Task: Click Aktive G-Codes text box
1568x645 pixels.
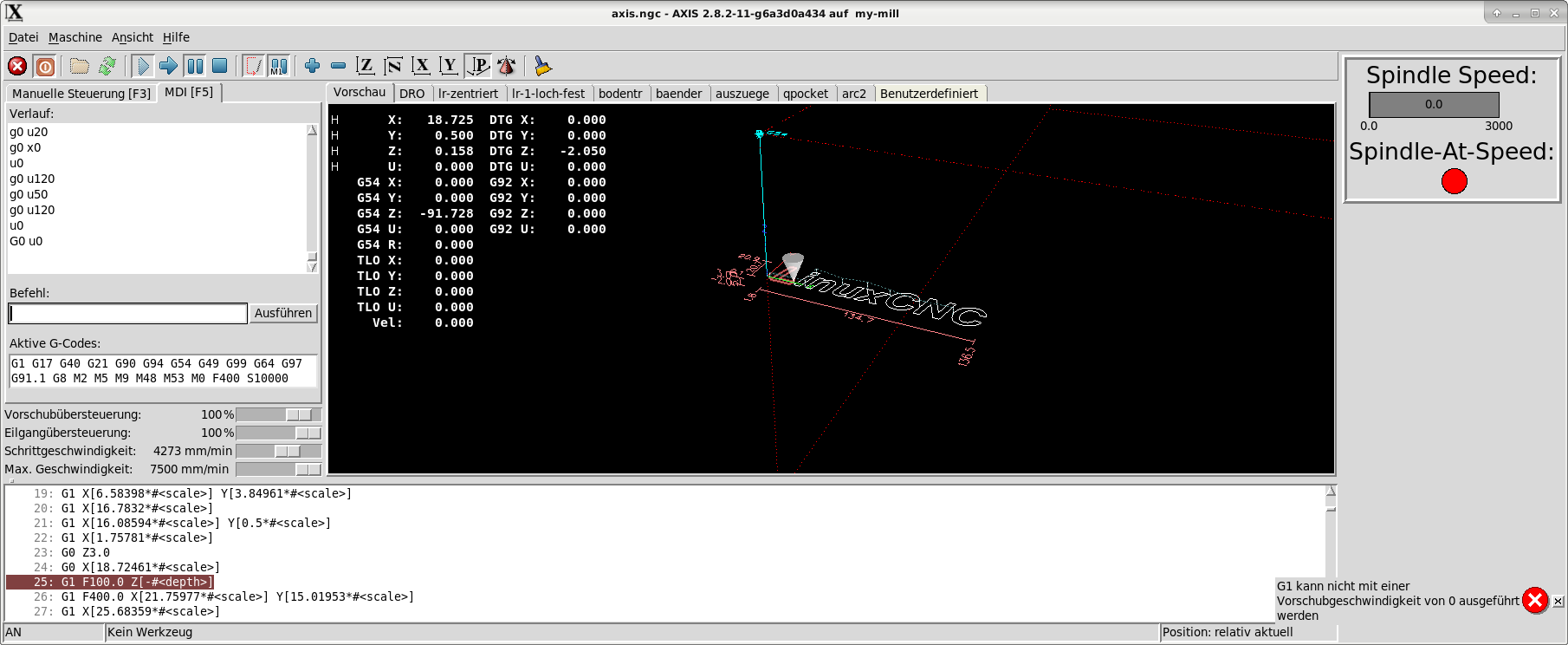Action: coord(163,371)
